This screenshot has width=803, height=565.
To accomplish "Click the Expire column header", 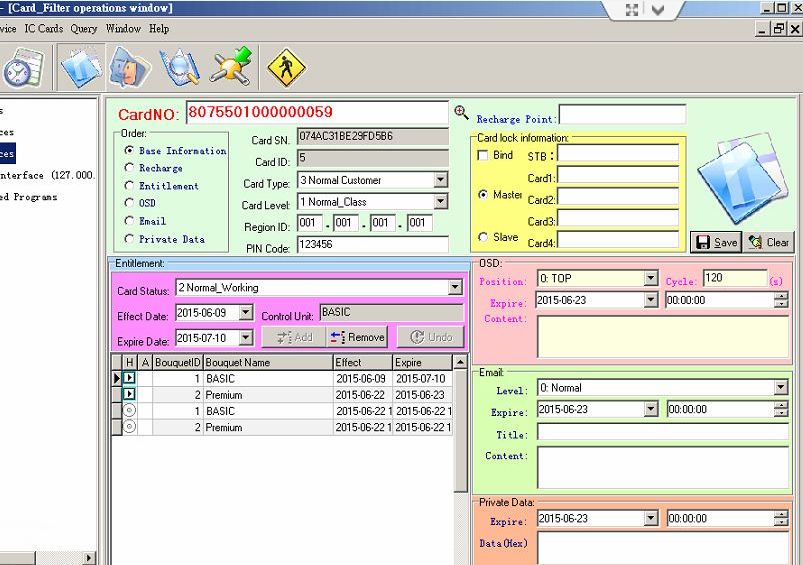I will [422, 362].
